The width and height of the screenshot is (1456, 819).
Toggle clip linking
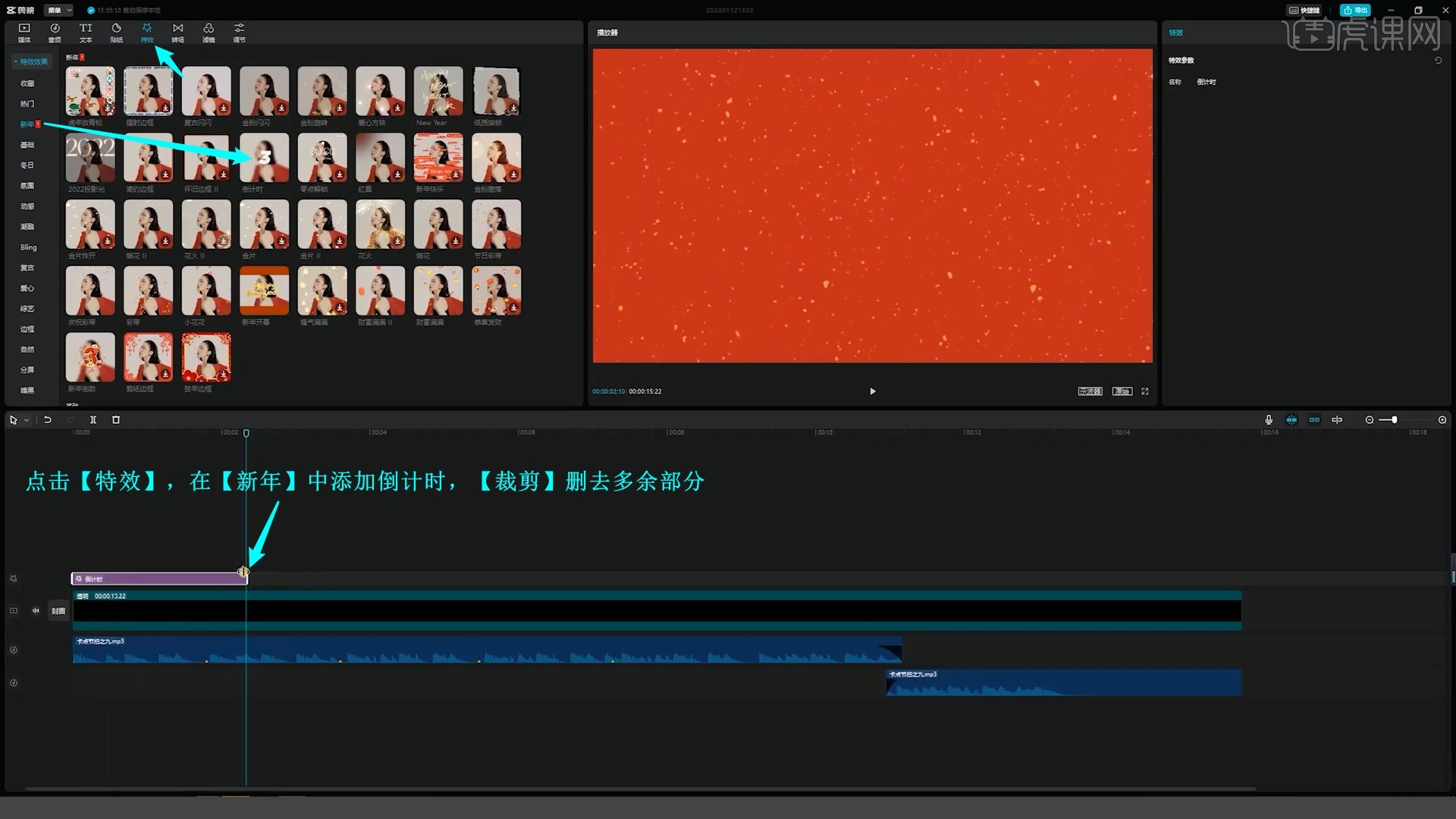(x=1314, y=419)
